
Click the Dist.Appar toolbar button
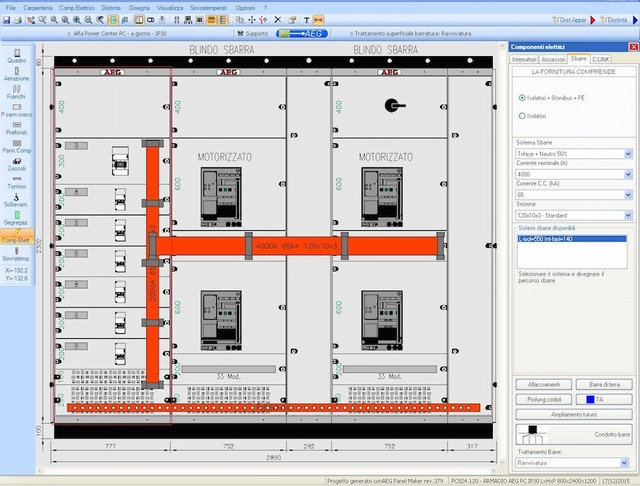(x=570, y=20)
